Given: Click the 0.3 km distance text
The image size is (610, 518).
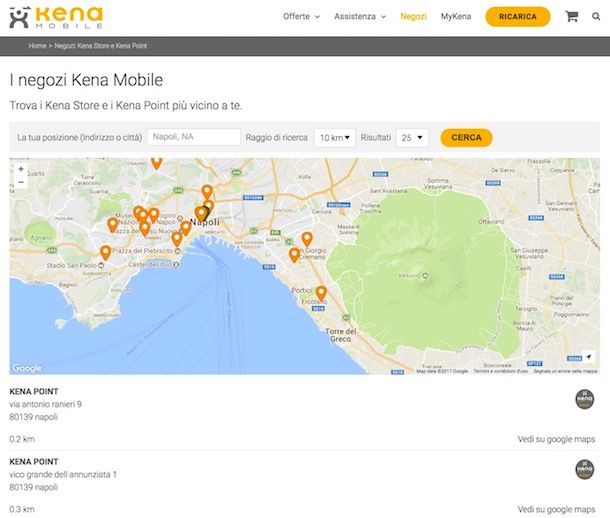Looking at the screenshot, I should (x=22, y=509).
